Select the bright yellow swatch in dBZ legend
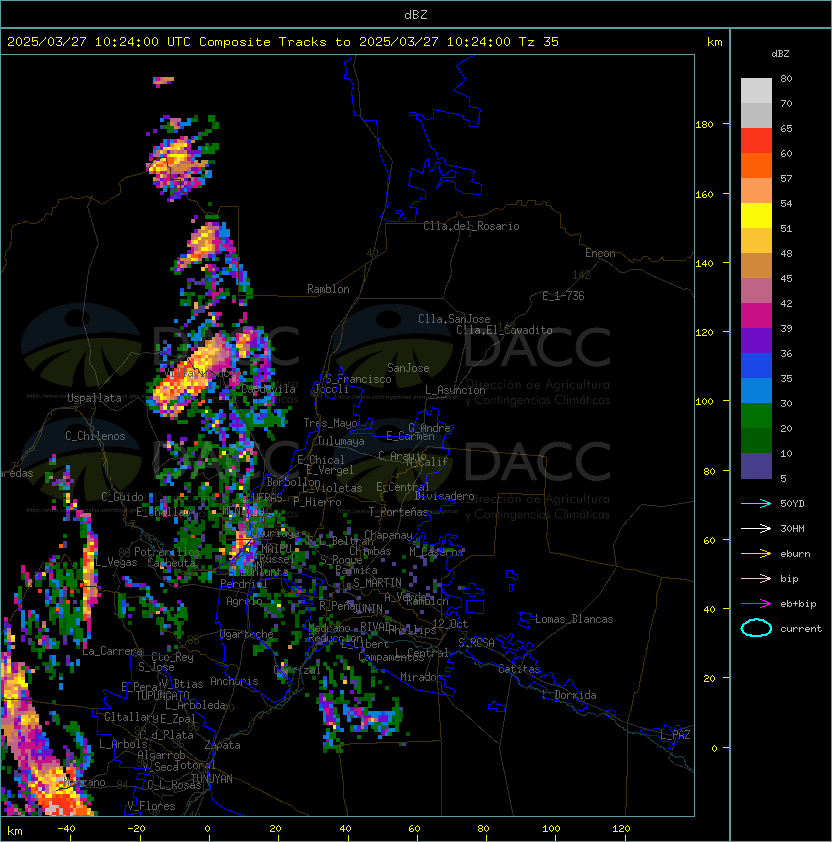The image size is (832, 842). tap(756, 216)
